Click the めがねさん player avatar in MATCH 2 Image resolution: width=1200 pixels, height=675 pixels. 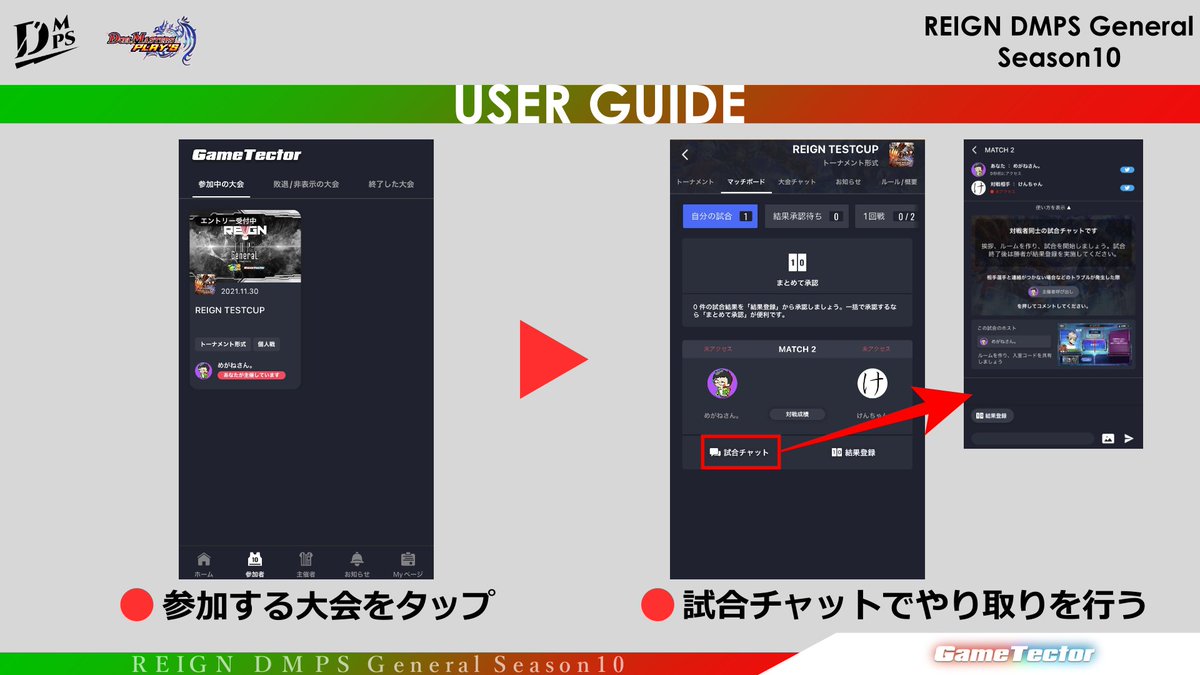(x=721, y=382)
